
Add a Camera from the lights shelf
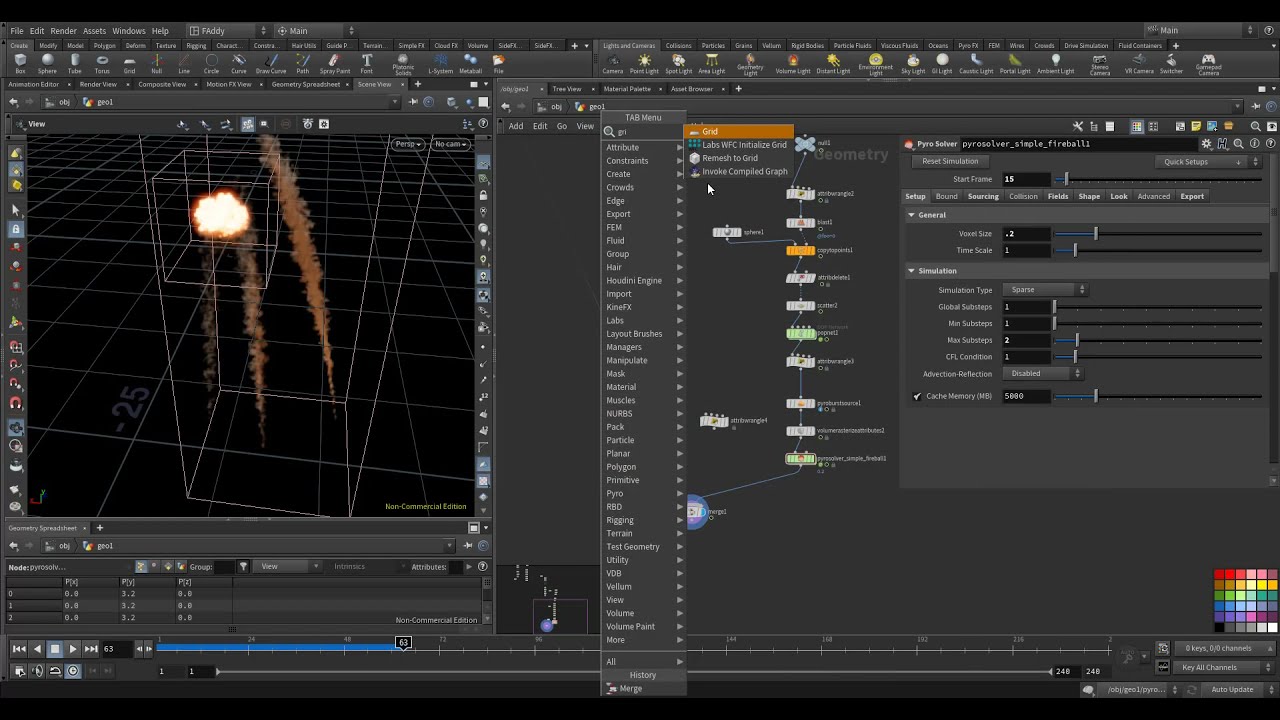pos(612,64)
